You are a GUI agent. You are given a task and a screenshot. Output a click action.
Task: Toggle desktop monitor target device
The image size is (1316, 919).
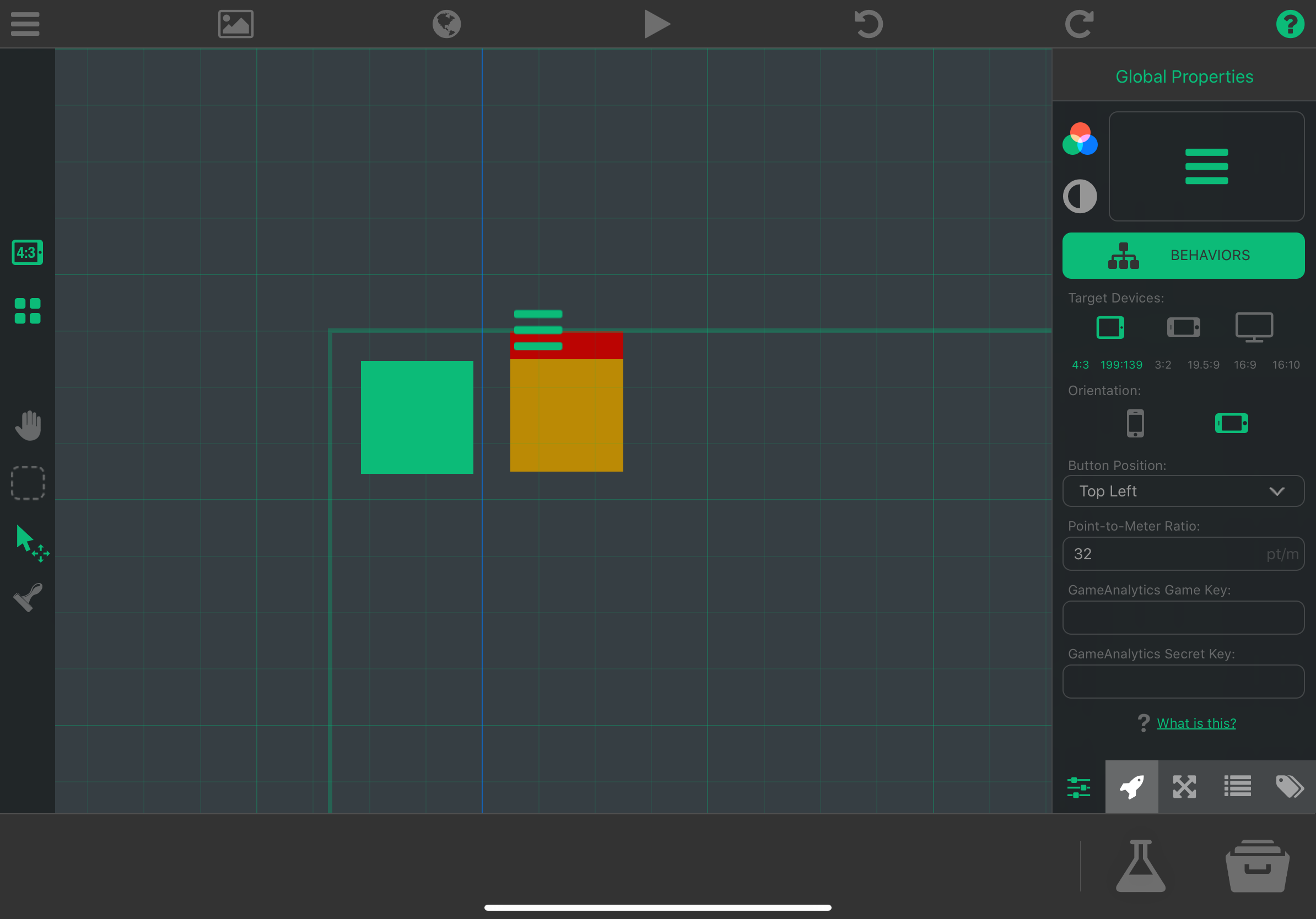pos(1254,327)
